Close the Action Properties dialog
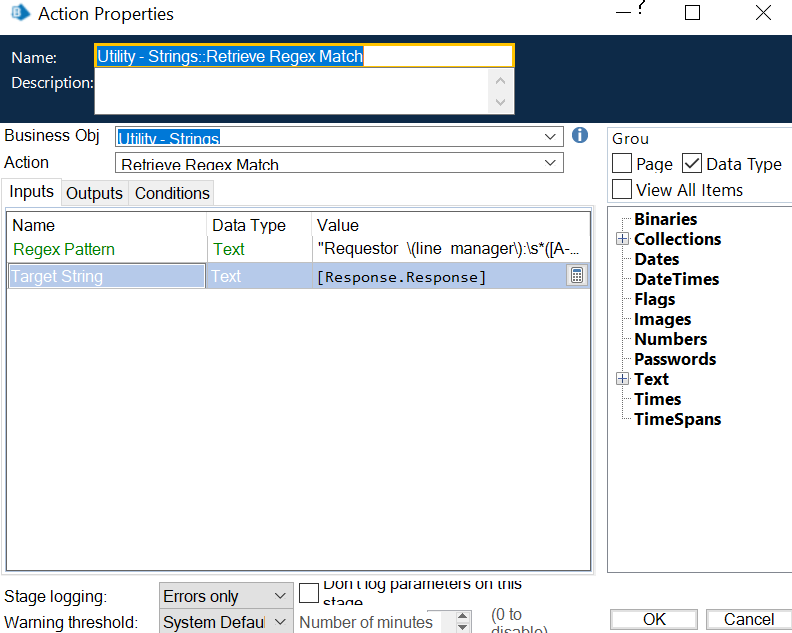This screenshot has height=633, width=792. (x=762, y=13)
